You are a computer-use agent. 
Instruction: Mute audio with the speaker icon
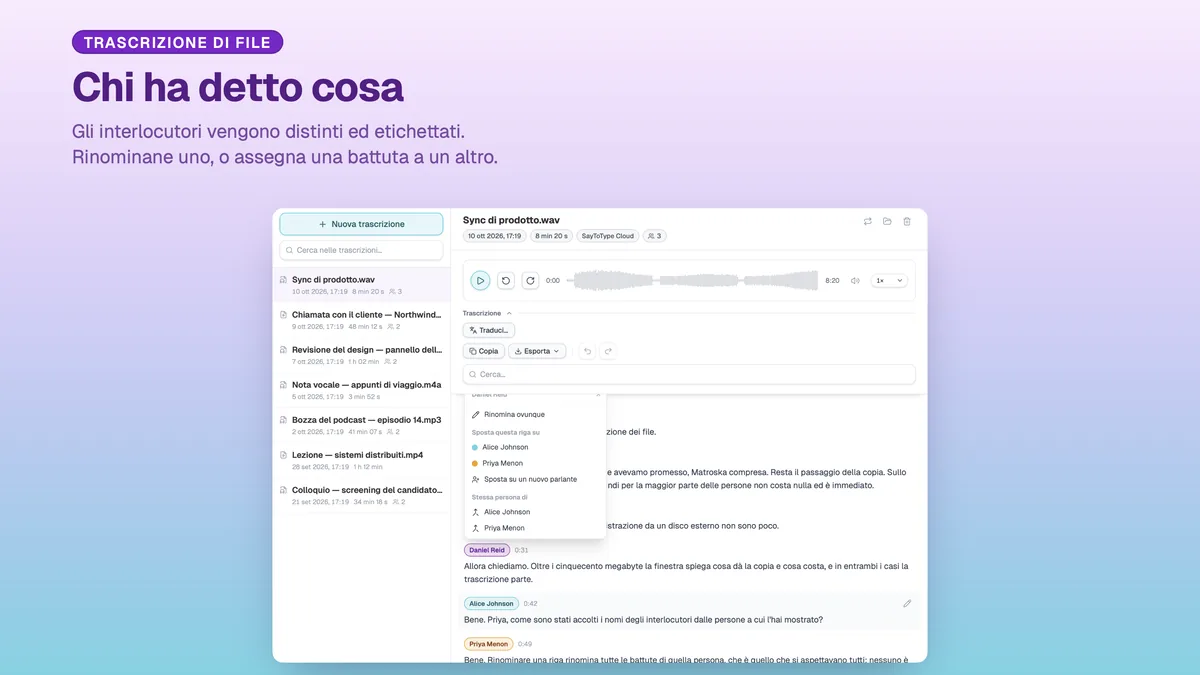855,281
